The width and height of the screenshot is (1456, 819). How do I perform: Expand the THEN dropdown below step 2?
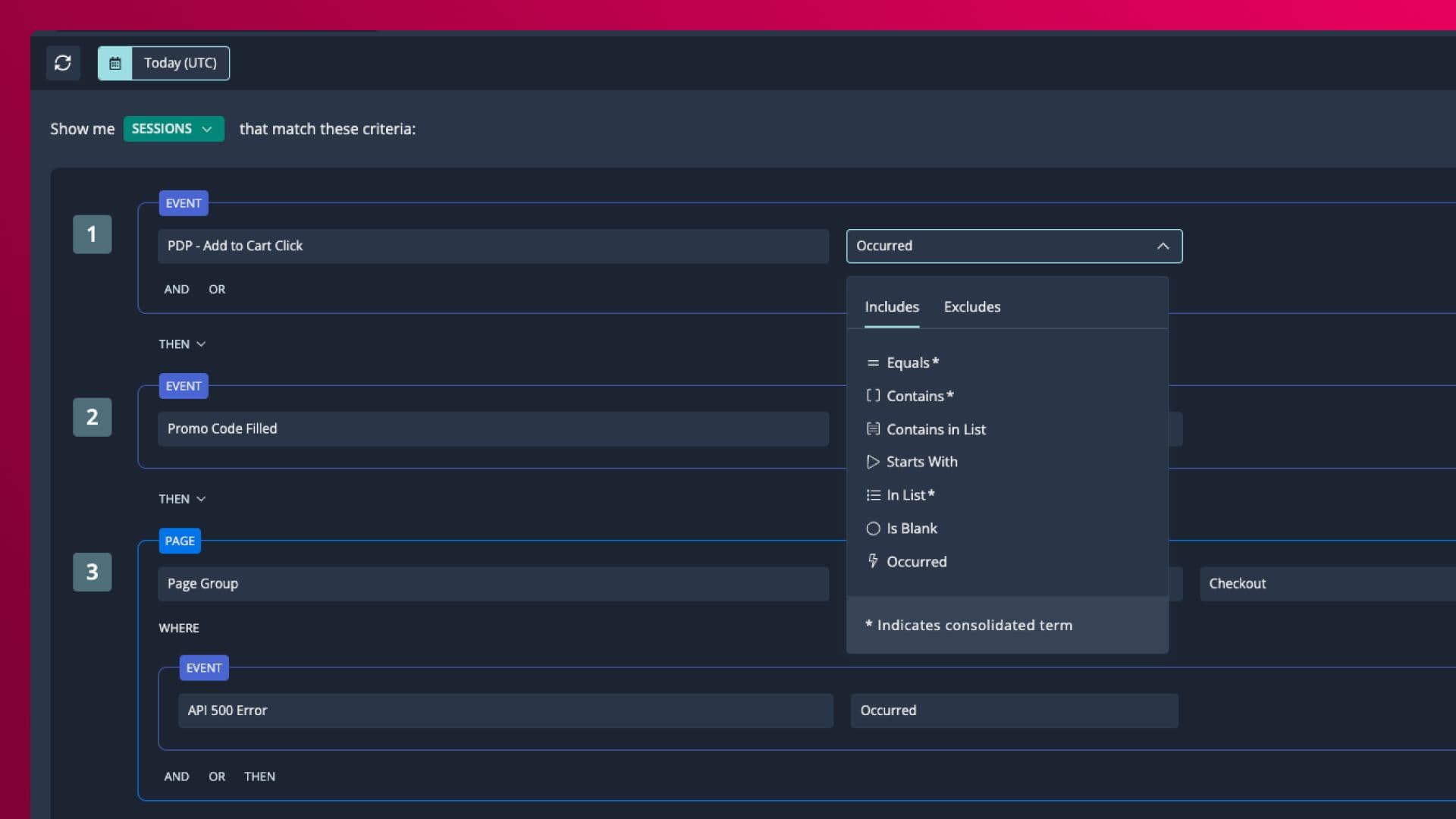click(182, 499)
